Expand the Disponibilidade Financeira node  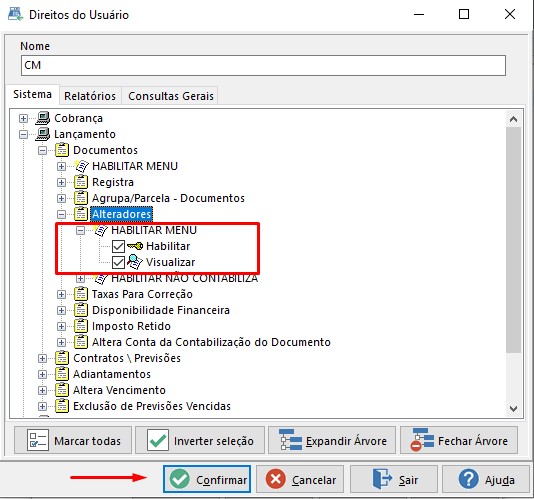coord(61,310)
